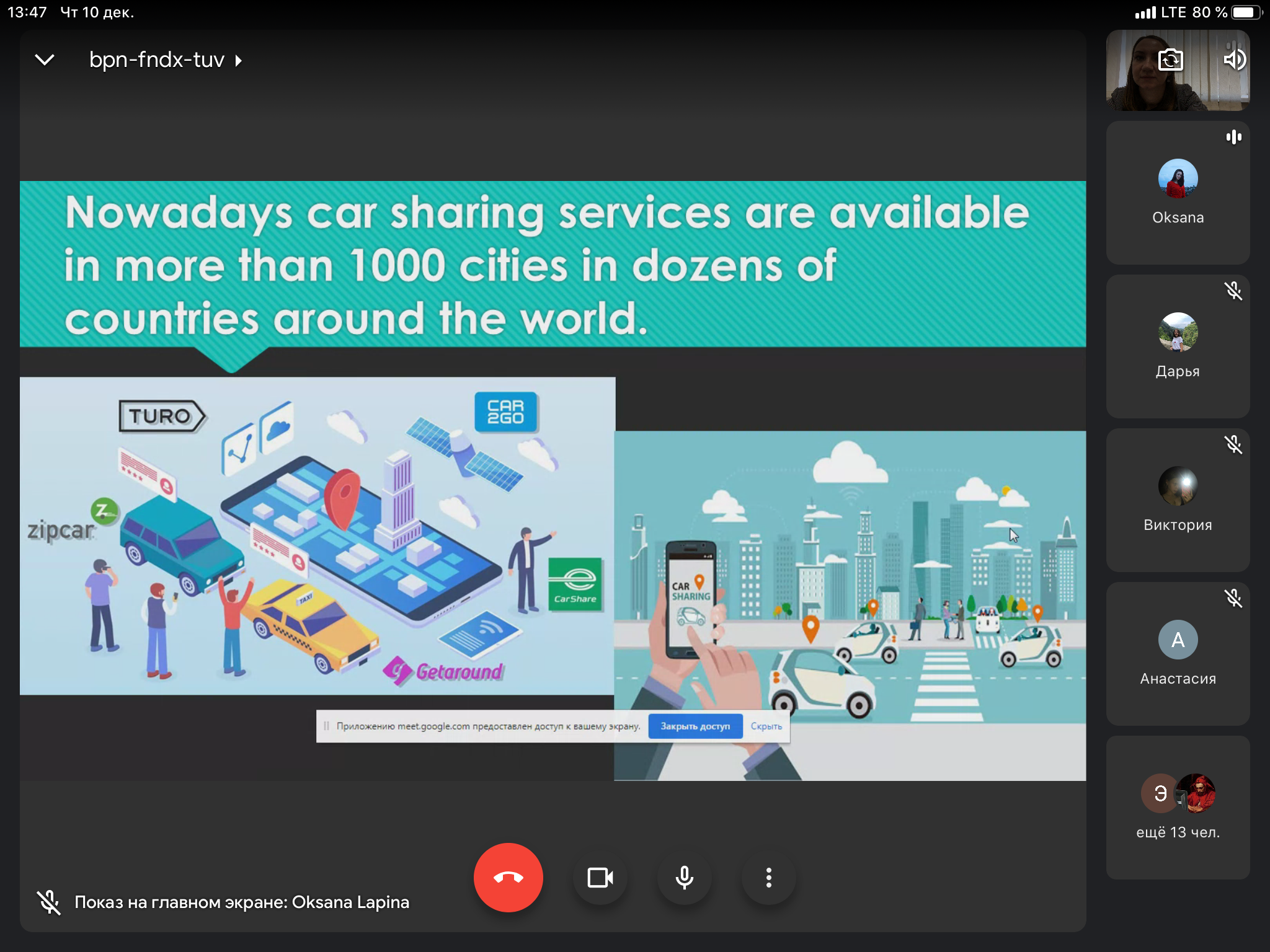Tap Виктория's muted microphone icon
This screenshot has height=952, width=1270.
[1233, 444]
